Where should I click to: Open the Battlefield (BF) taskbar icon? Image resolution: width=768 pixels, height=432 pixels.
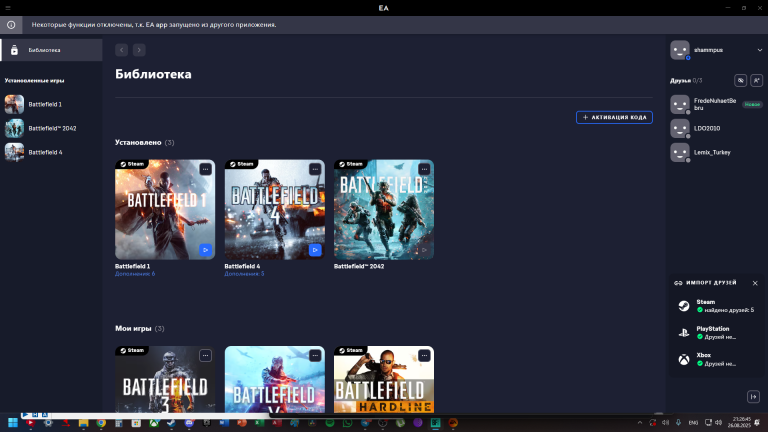point(435,423)
